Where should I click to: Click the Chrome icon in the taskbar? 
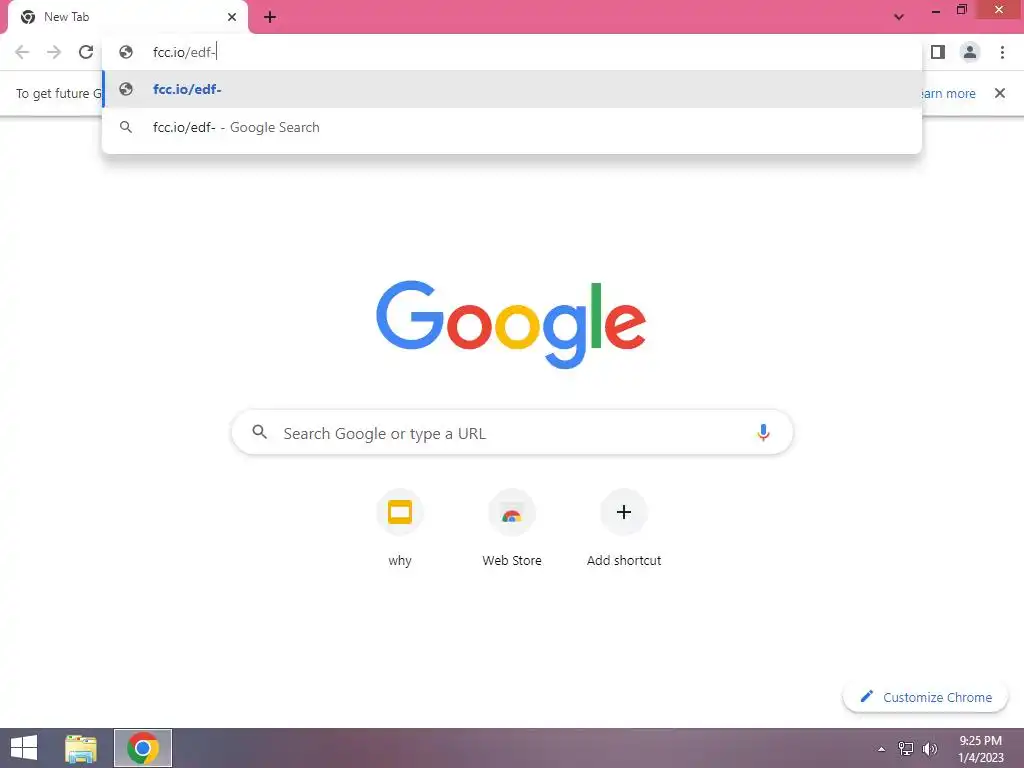click(142, 748)
